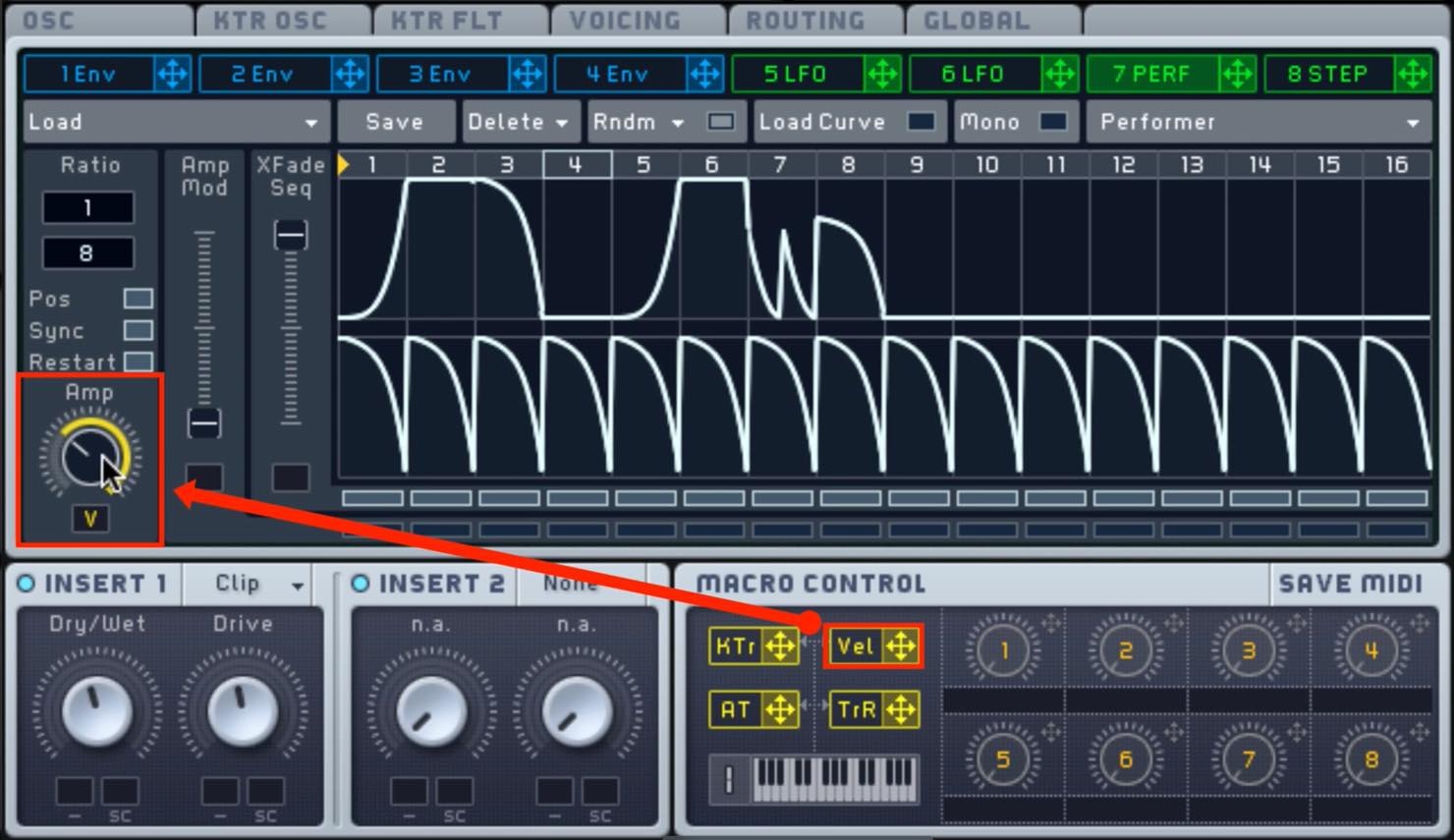Click the Ratio denominator field showing 8

click(87, 253)
